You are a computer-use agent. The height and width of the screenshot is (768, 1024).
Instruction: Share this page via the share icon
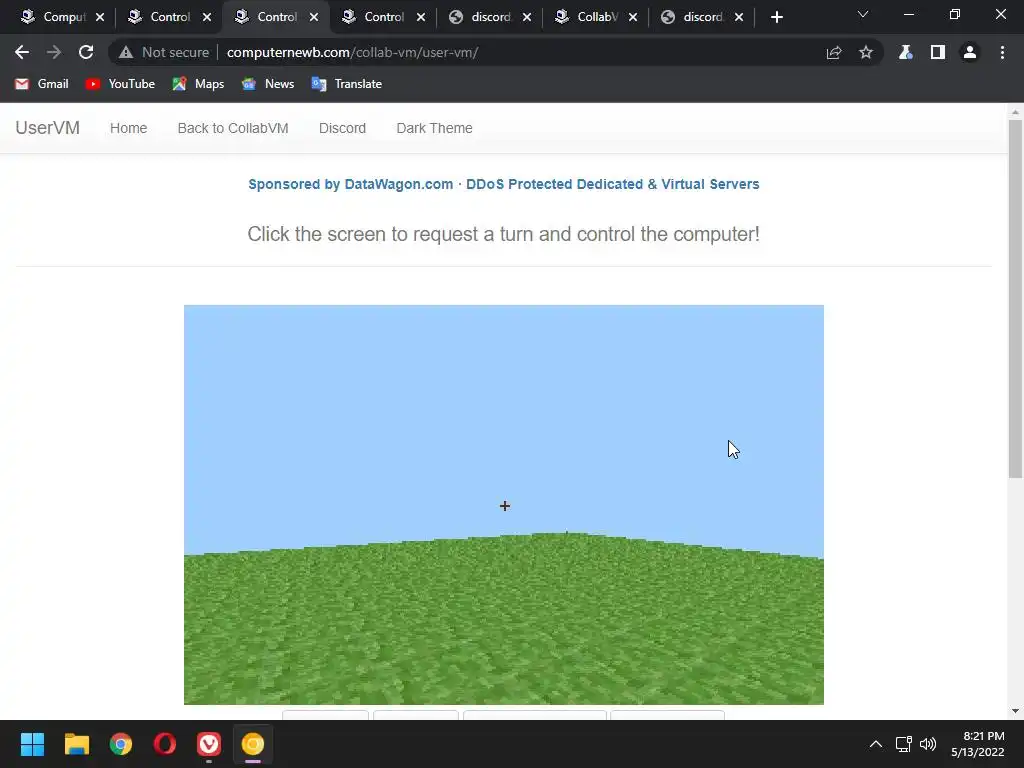pos(834,52)
